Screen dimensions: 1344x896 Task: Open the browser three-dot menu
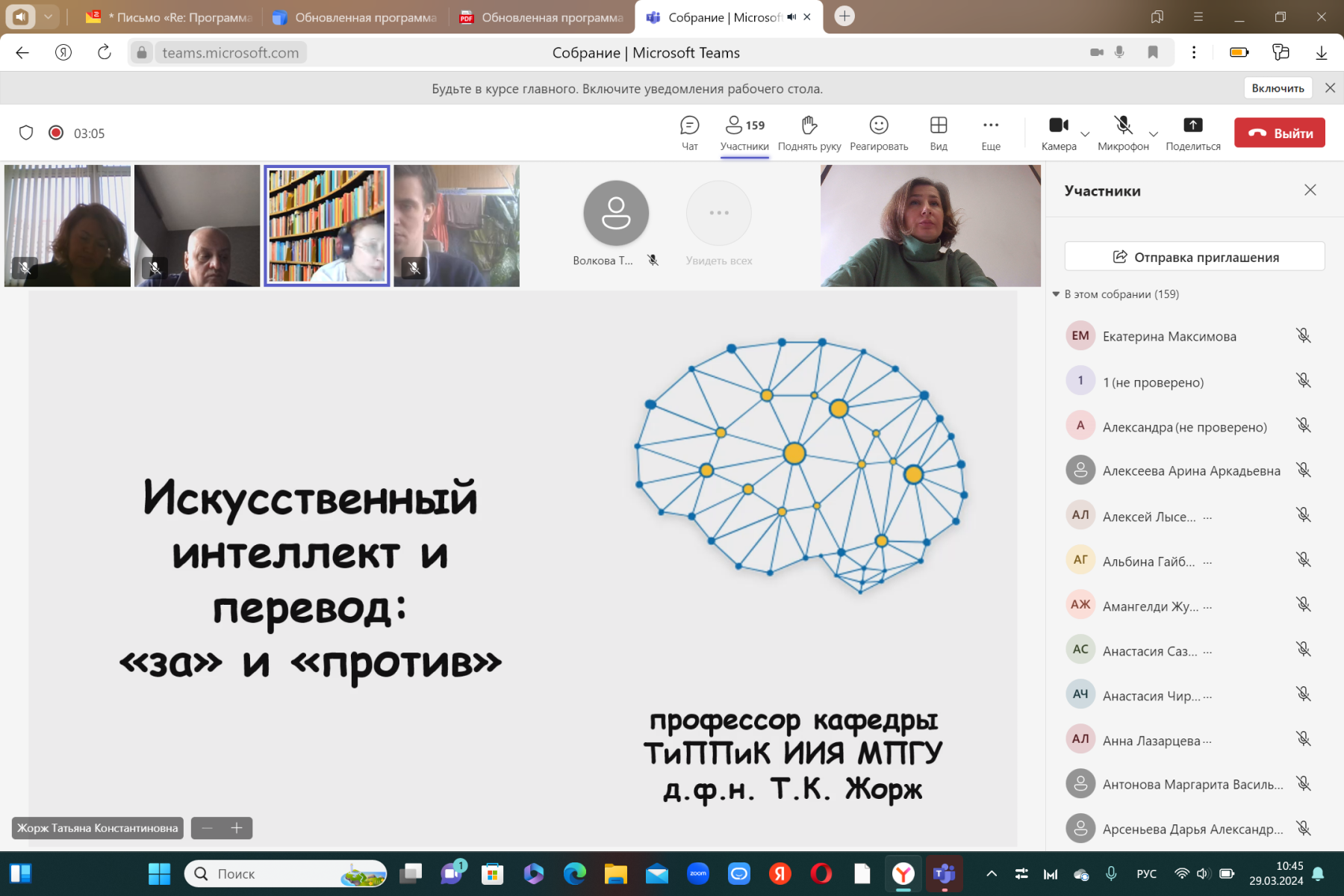click(x=1194, y=52)
